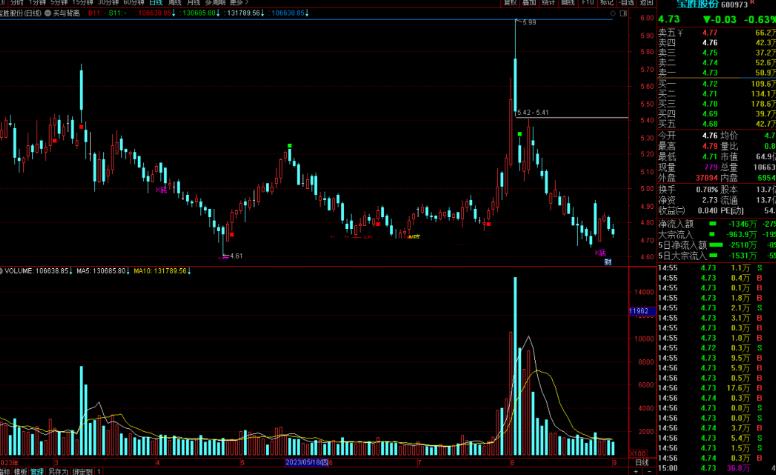The width and height of the screenshot is (776, 475).
Task: Click the 5日净流入额 -2510万 row
Action: [717, 245]
